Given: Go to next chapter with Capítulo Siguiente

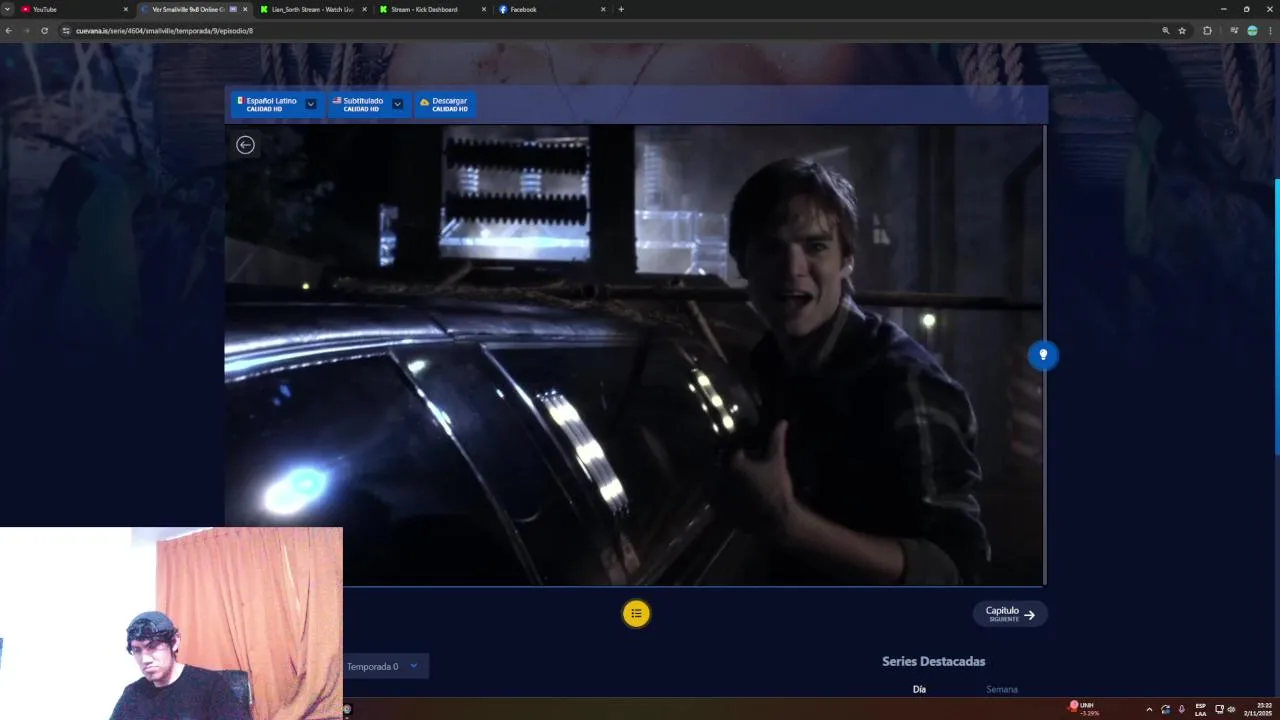Looking at the screenshot, I should [1010, 614].
